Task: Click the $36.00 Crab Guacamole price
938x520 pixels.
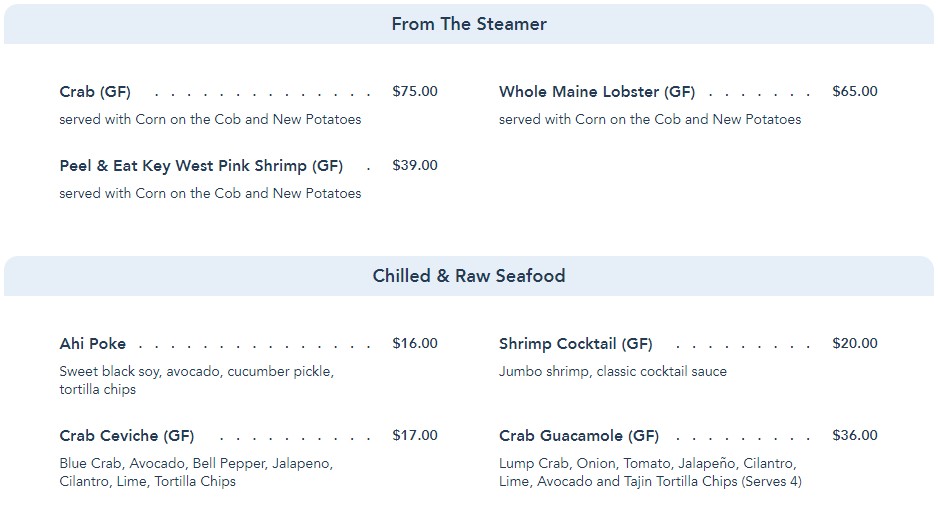Action: pos(855,435)
